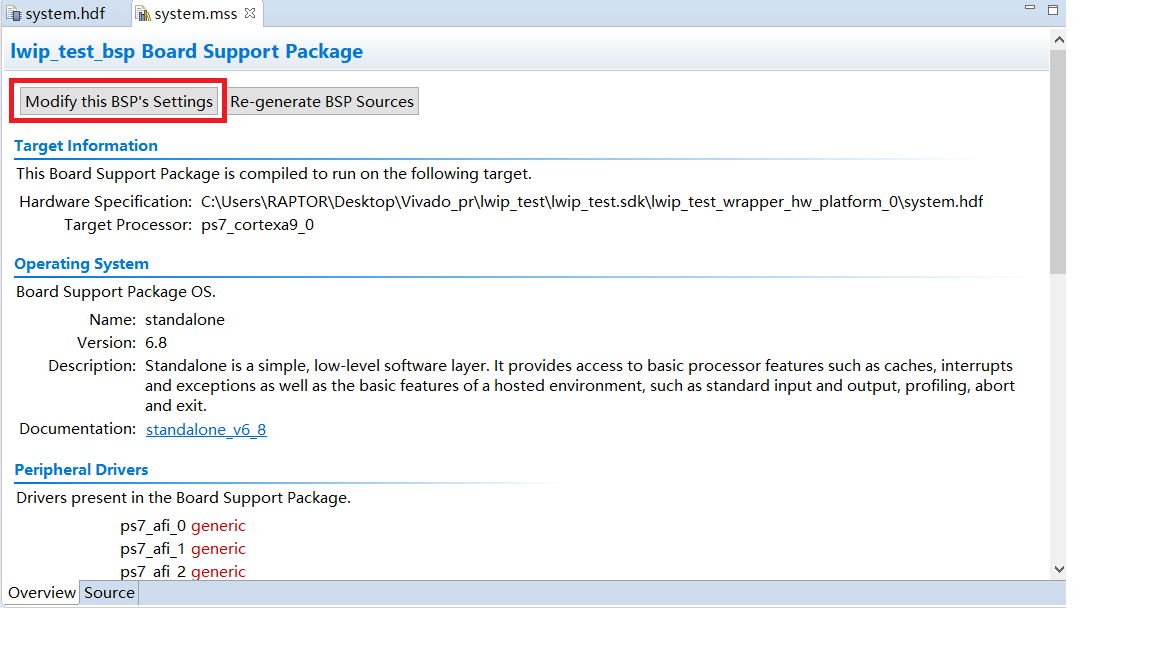Click the system.hdf file icon
The image size is (1152, 648).
pos(14,14)
